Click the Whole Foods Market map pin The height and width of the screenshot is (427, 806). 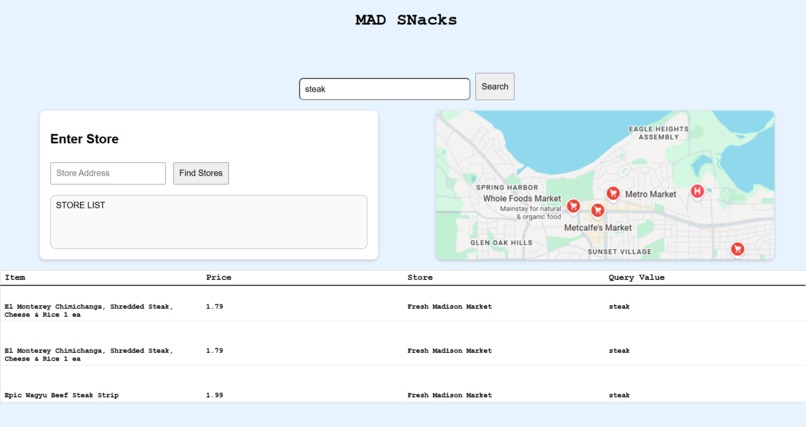click(573, 206)
